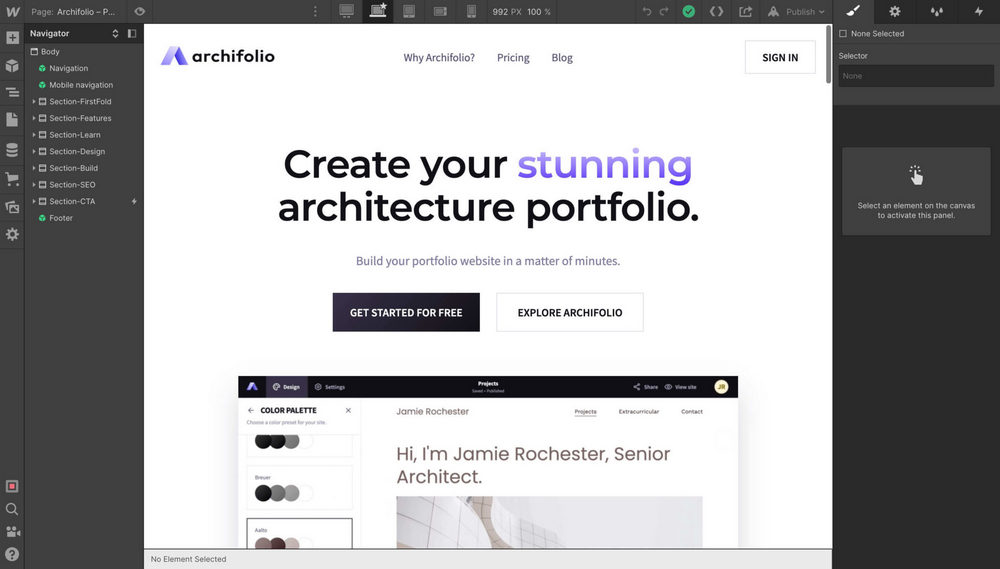Expand Section-CTA in Navigator

click(x=34, y=201)
